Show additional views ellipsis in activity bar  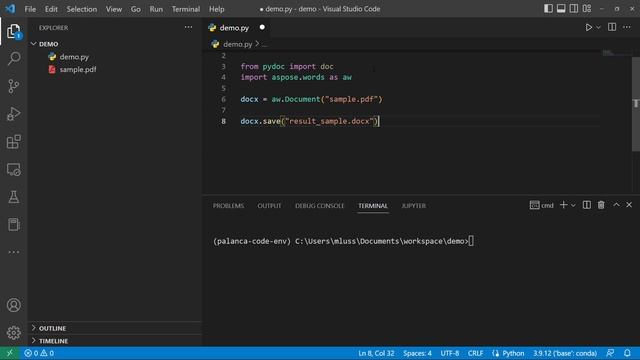pyautogui.click(x=13, y=252)
